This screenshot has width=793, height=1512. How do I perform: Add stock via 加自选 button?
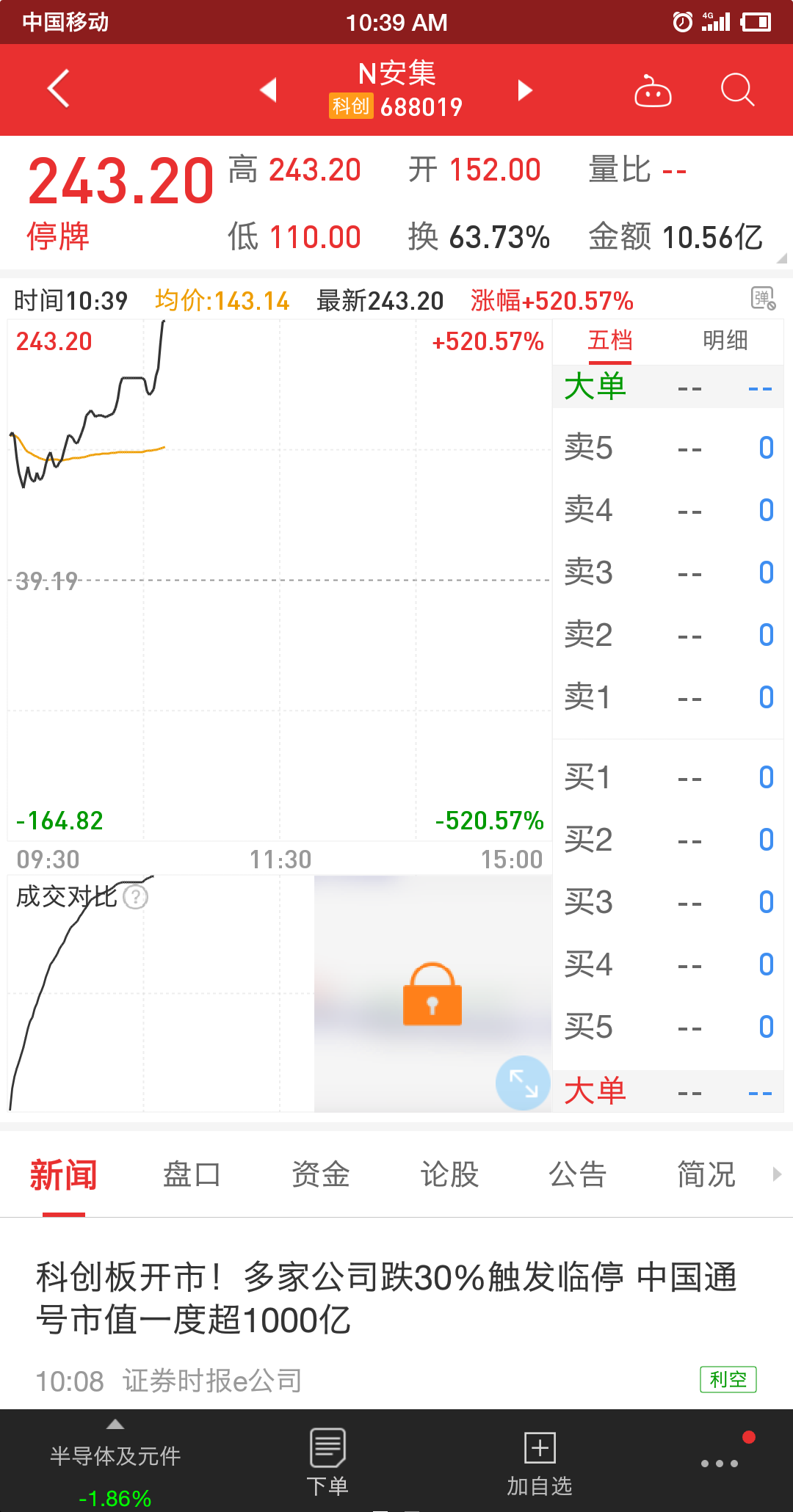tap(540, 1461)
